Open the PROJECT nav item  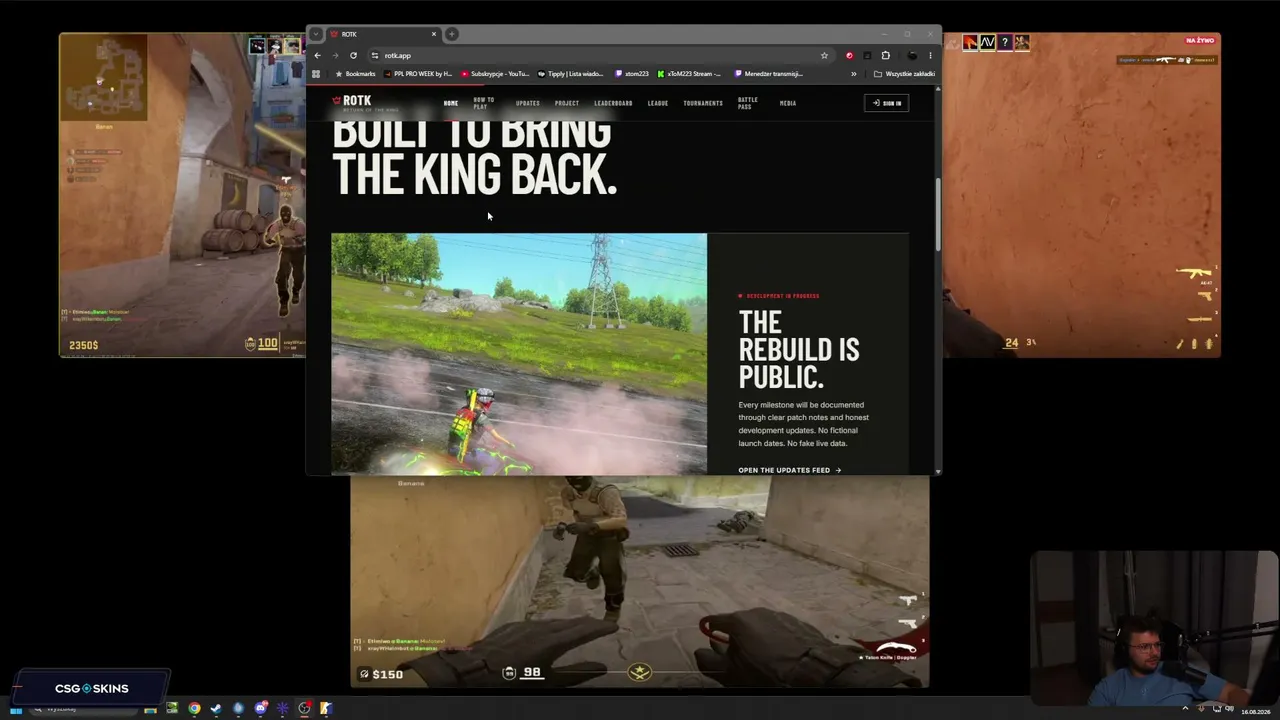[x=567, y=103]
